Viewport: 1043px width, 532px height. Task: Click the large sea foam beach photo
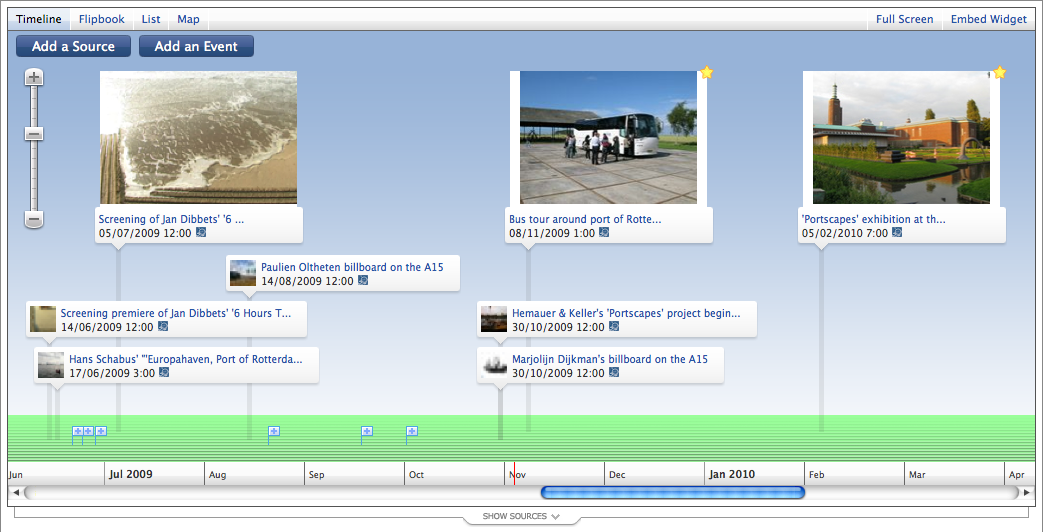pos(198,138)
